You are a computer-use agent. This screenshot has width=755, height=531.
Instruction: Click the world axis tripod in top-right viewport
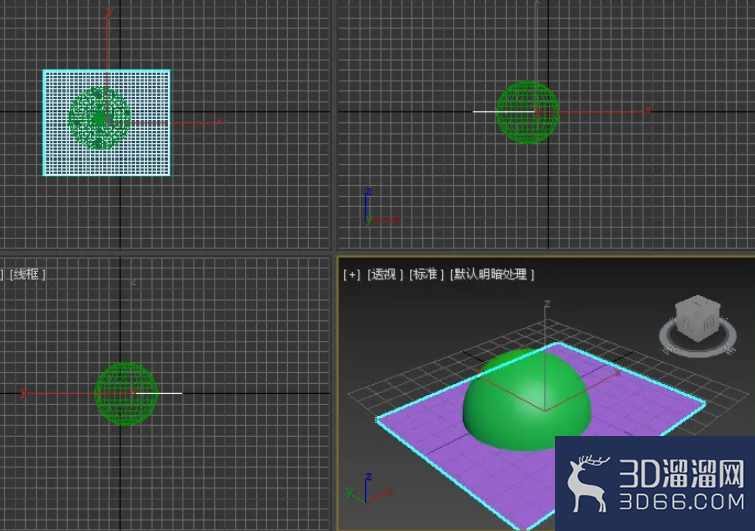click(380, 208)
